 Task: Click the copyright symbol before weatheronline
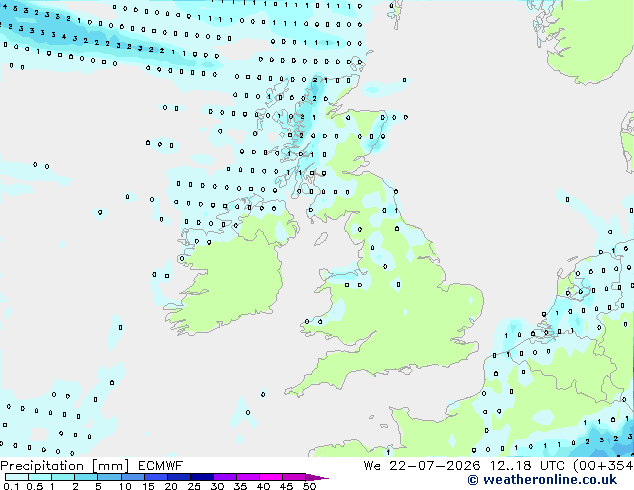[473, 480]
